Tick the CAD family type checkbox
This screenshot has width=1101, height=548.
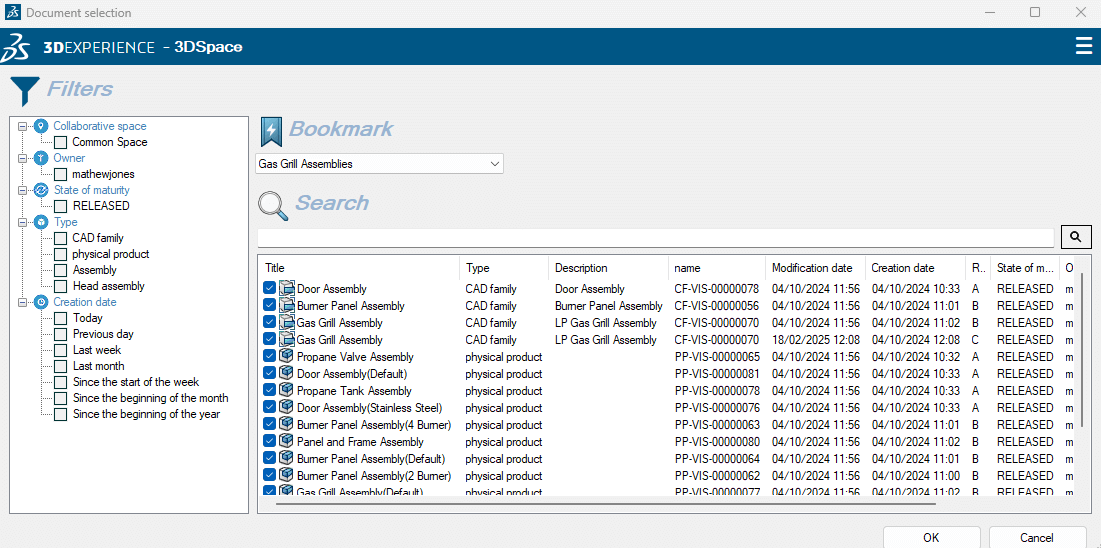tap(61, 238)
